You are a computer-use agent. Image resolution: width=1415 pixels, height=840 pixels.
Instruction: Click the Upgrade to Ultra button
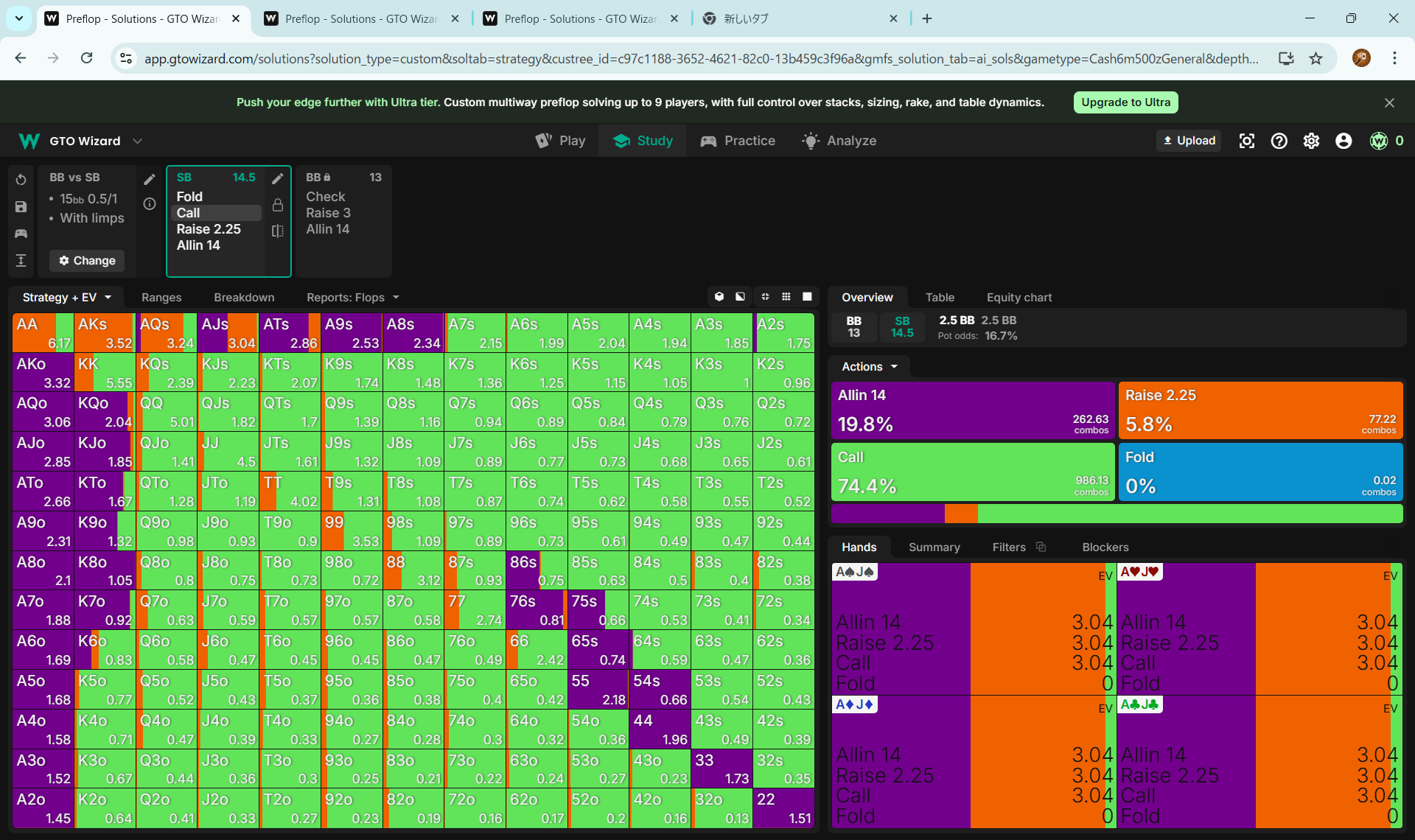(1125, 102)
